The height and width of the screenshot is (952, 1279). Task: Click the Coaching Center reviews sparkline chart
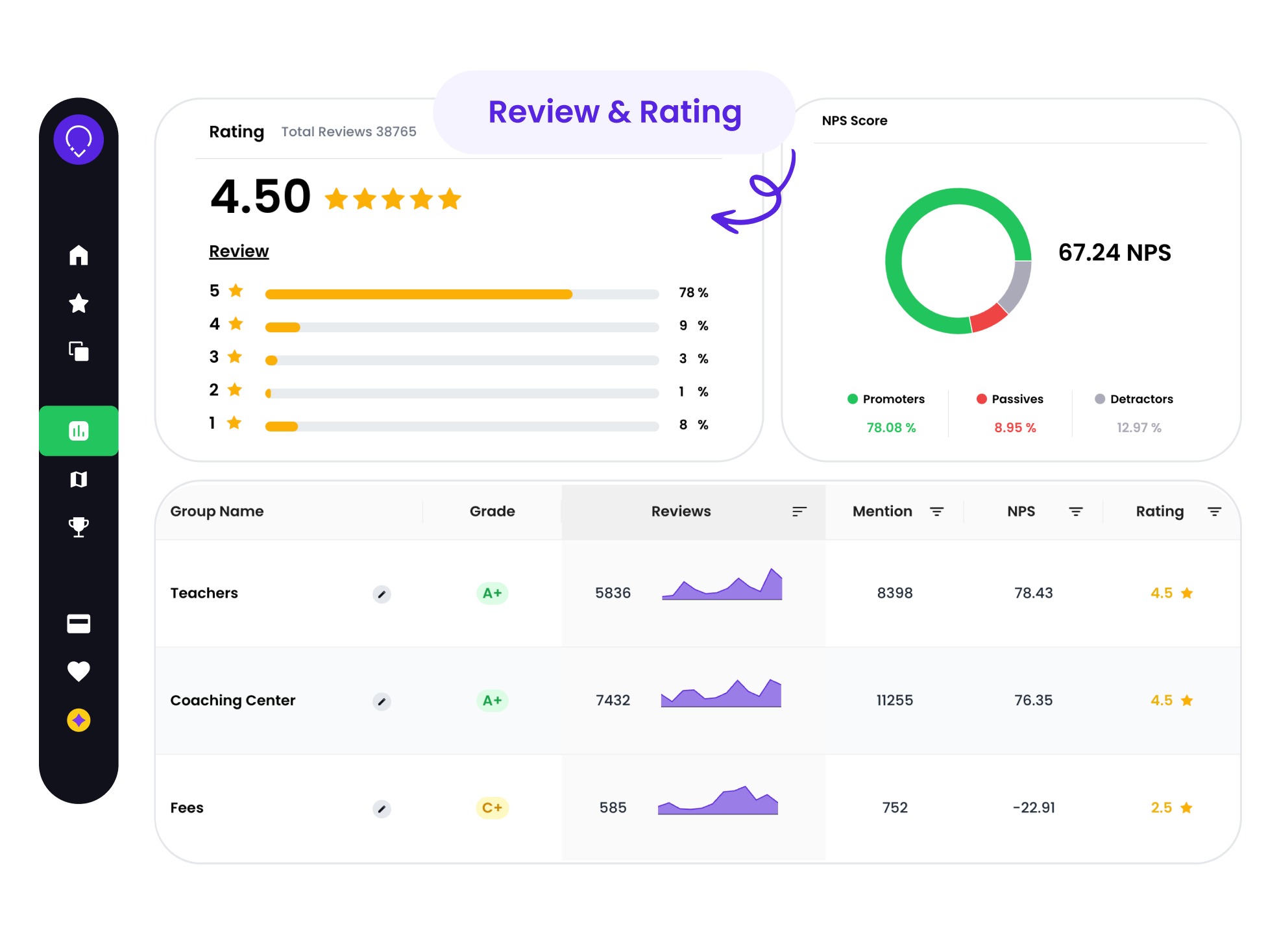click(x=721, y=693)
